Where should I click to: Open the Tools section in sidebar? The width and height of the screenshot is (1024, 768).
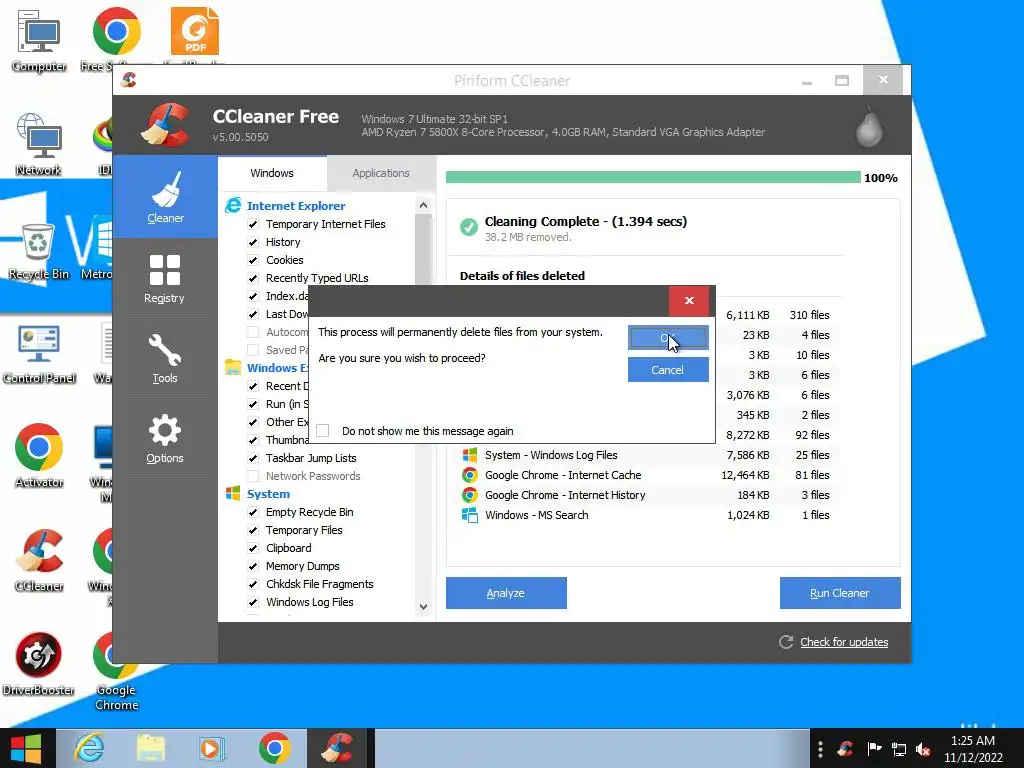tap(165, 358)
